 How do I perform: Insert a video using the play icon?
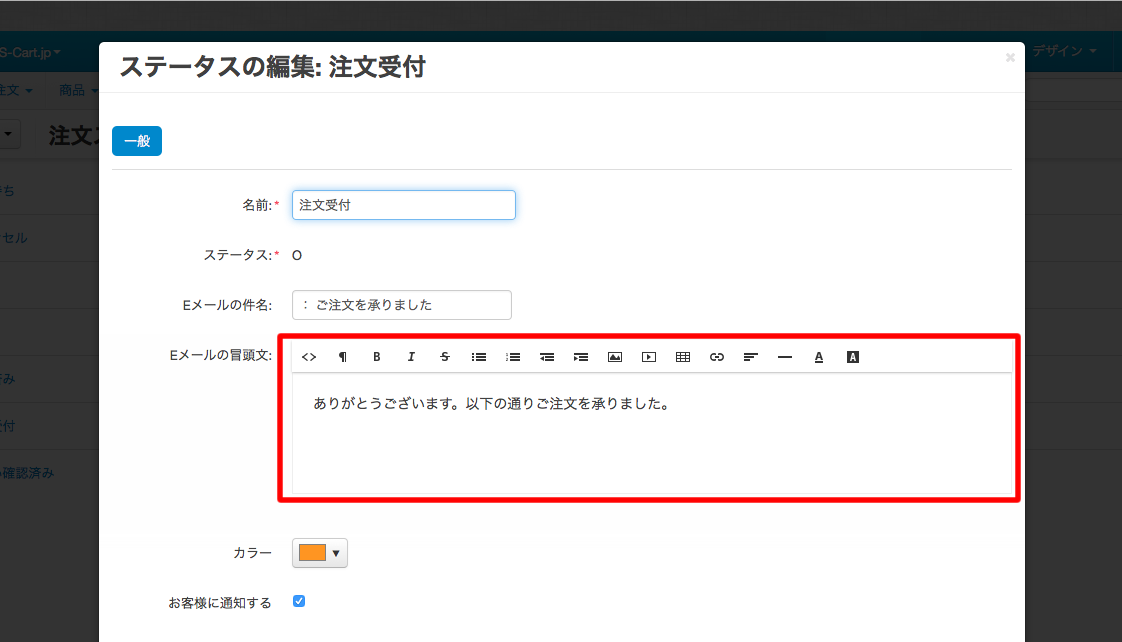click(x=649, y=357)
